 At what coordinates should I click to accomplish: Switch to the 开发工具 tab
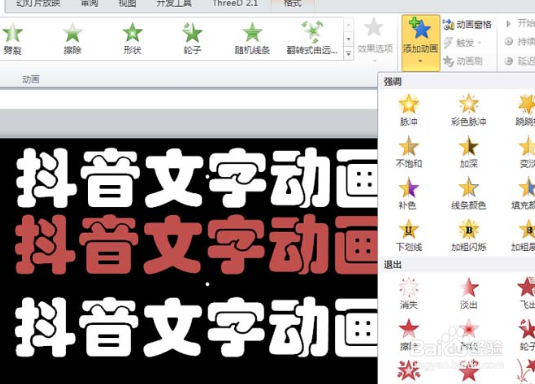pos(174,4)
